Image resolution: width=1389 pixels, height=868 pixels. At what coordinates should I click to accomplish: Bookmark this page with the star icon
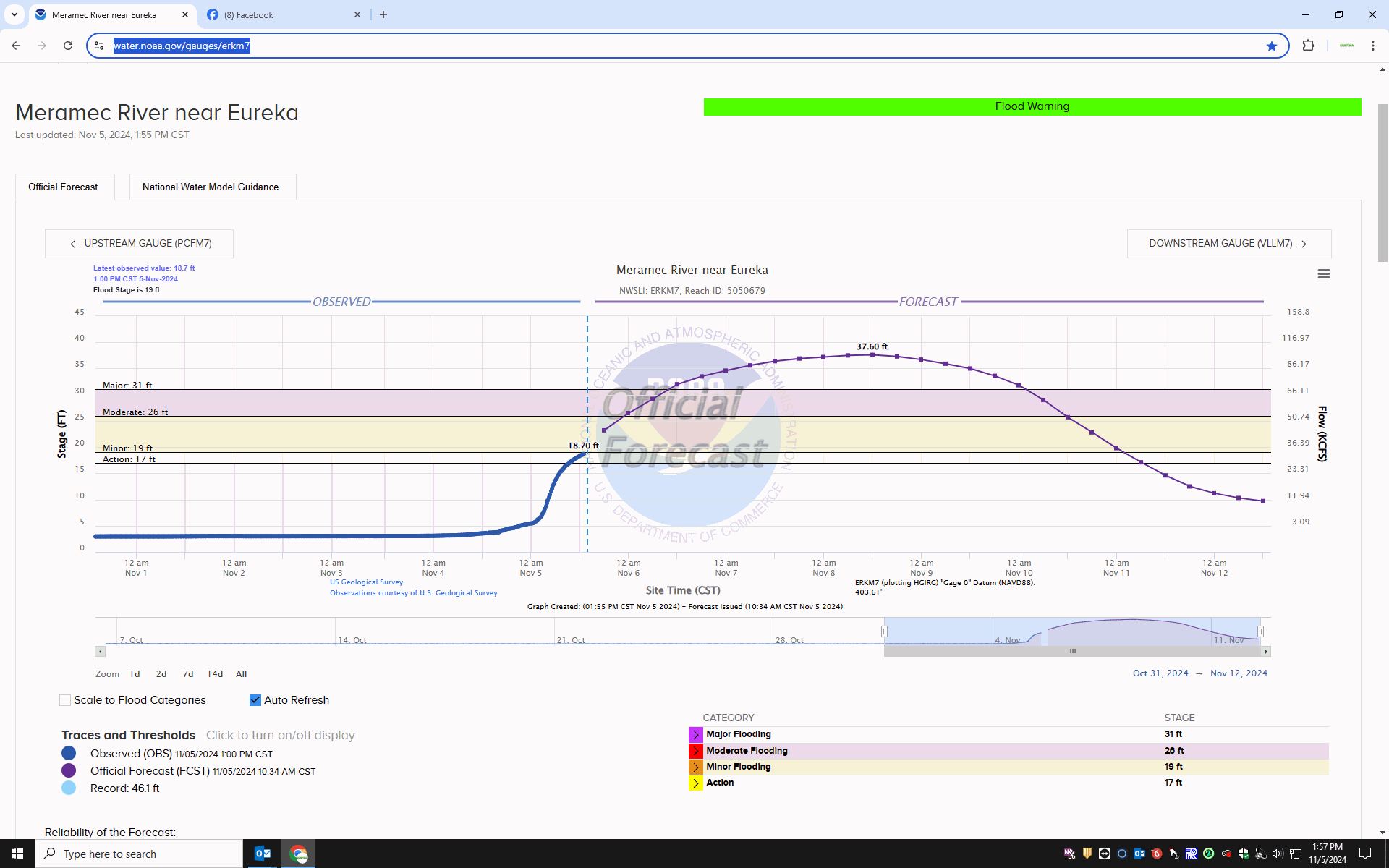coord(1271,46)
